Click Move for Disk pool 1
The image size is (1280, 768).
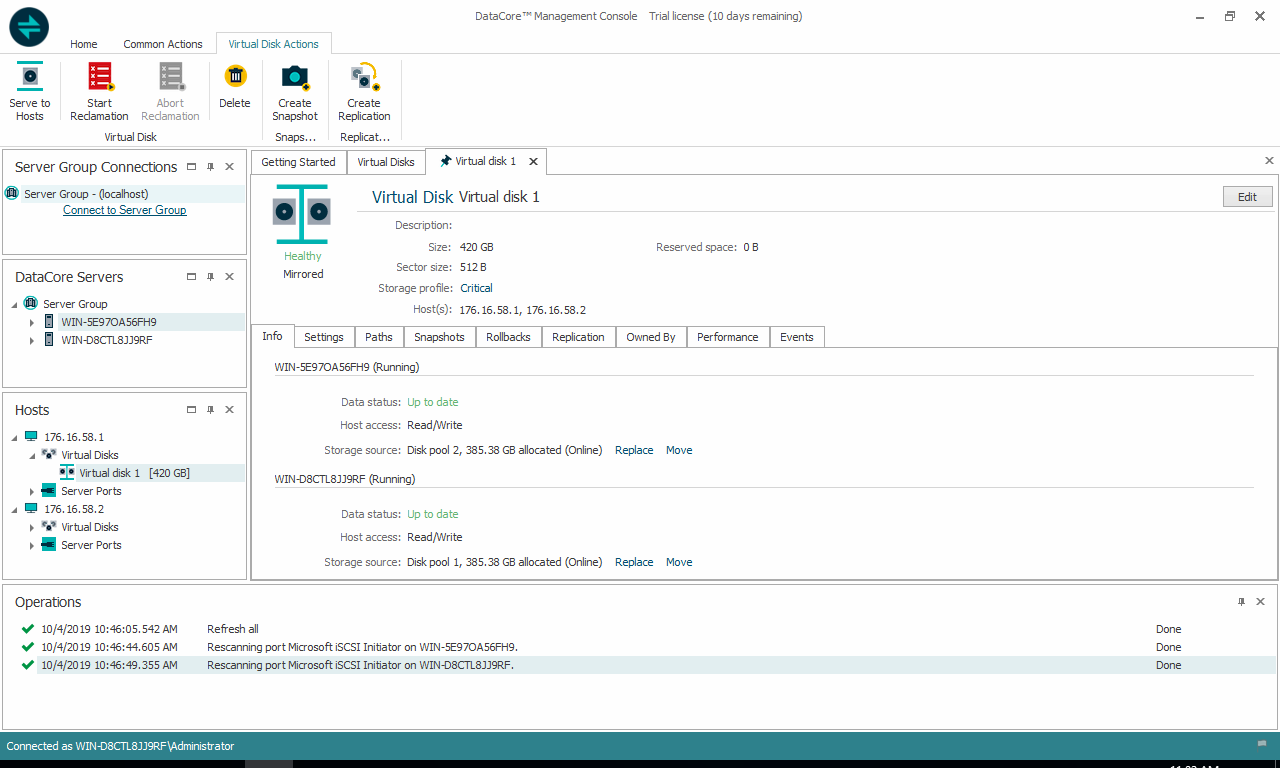coord(679,562)
